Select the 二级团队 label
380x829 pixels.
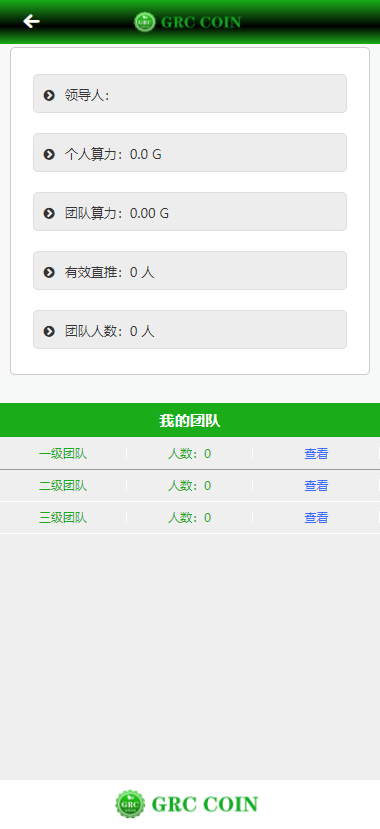(x=63, y=485)
